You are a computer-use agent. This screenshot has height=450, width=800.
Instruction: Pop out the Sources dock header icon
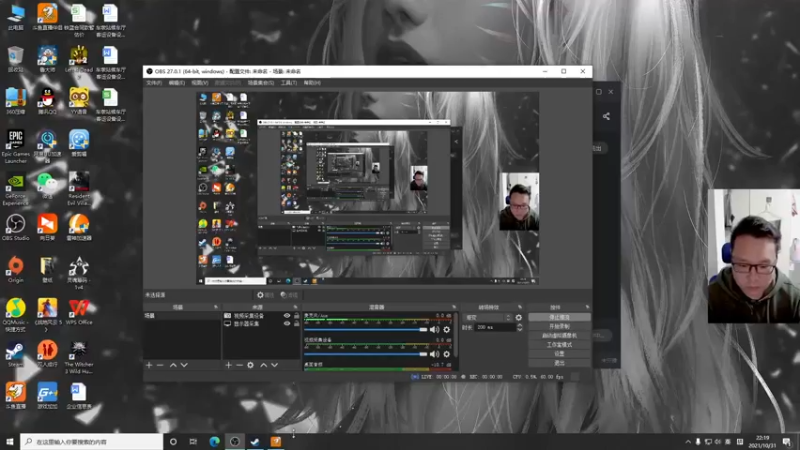295,307
